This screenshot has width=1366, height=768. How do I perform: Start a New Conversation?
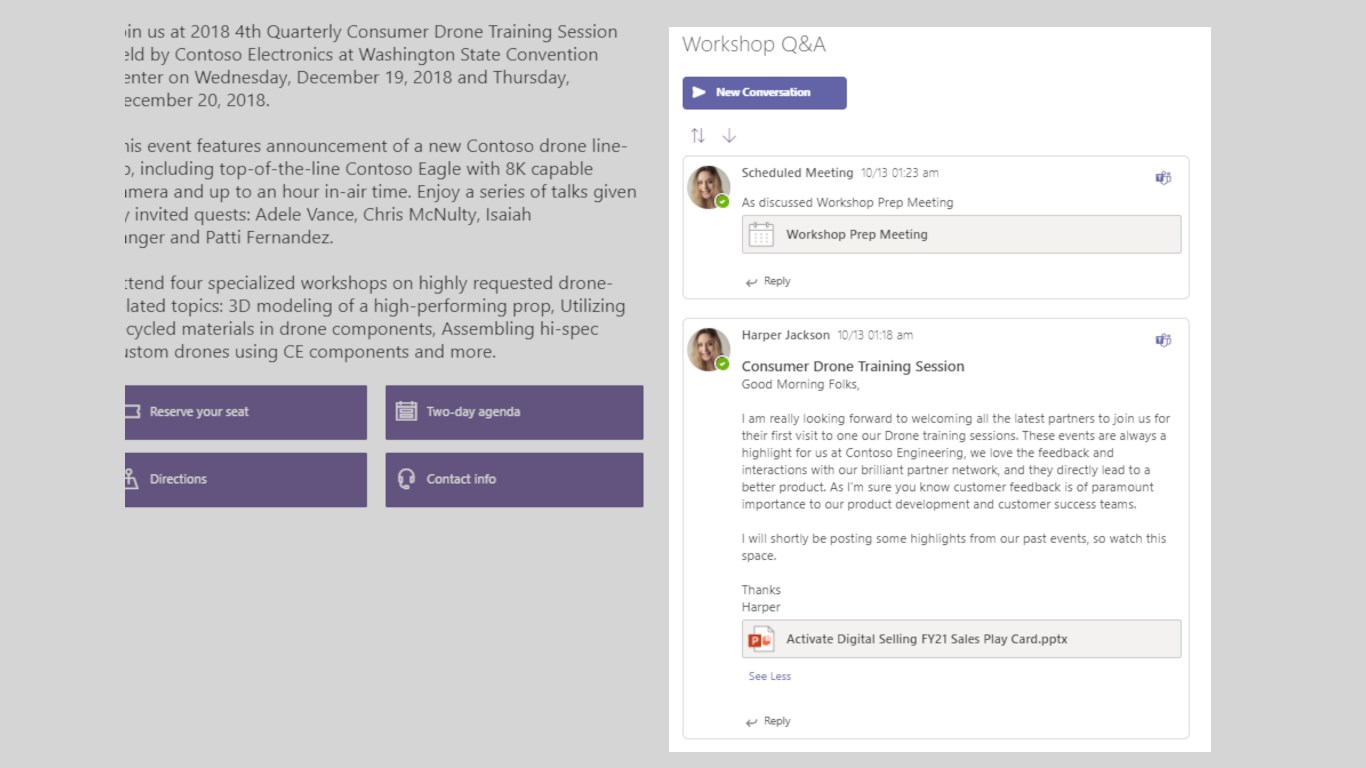coord(764,93)
